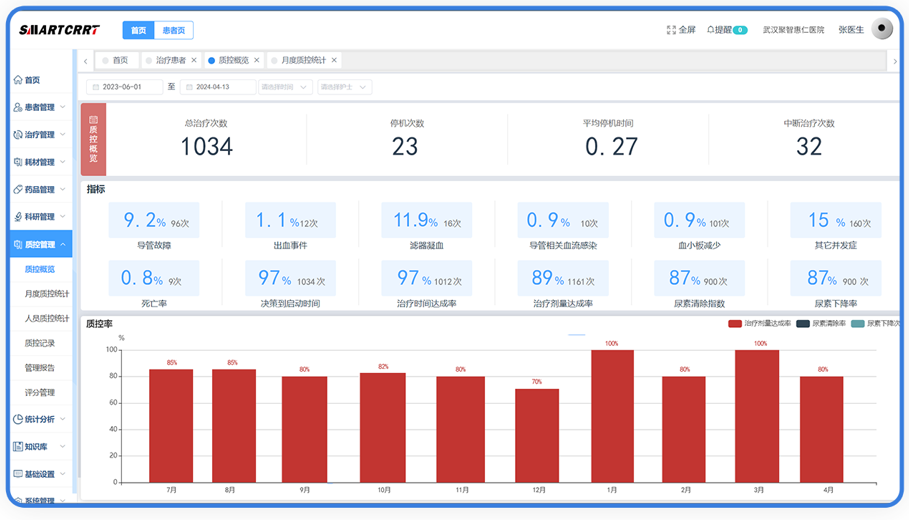Select the 质控概览 page tab

pos(233,60)
